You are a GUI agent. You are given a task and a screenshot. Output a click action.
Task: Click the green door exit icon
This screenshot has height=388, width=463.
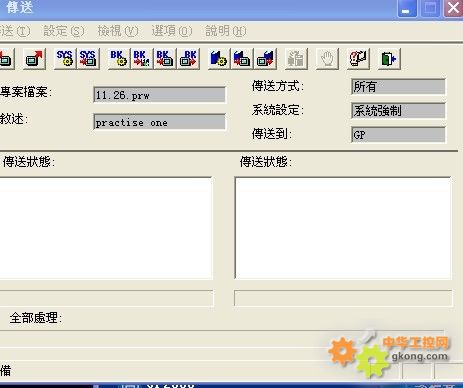389,59
